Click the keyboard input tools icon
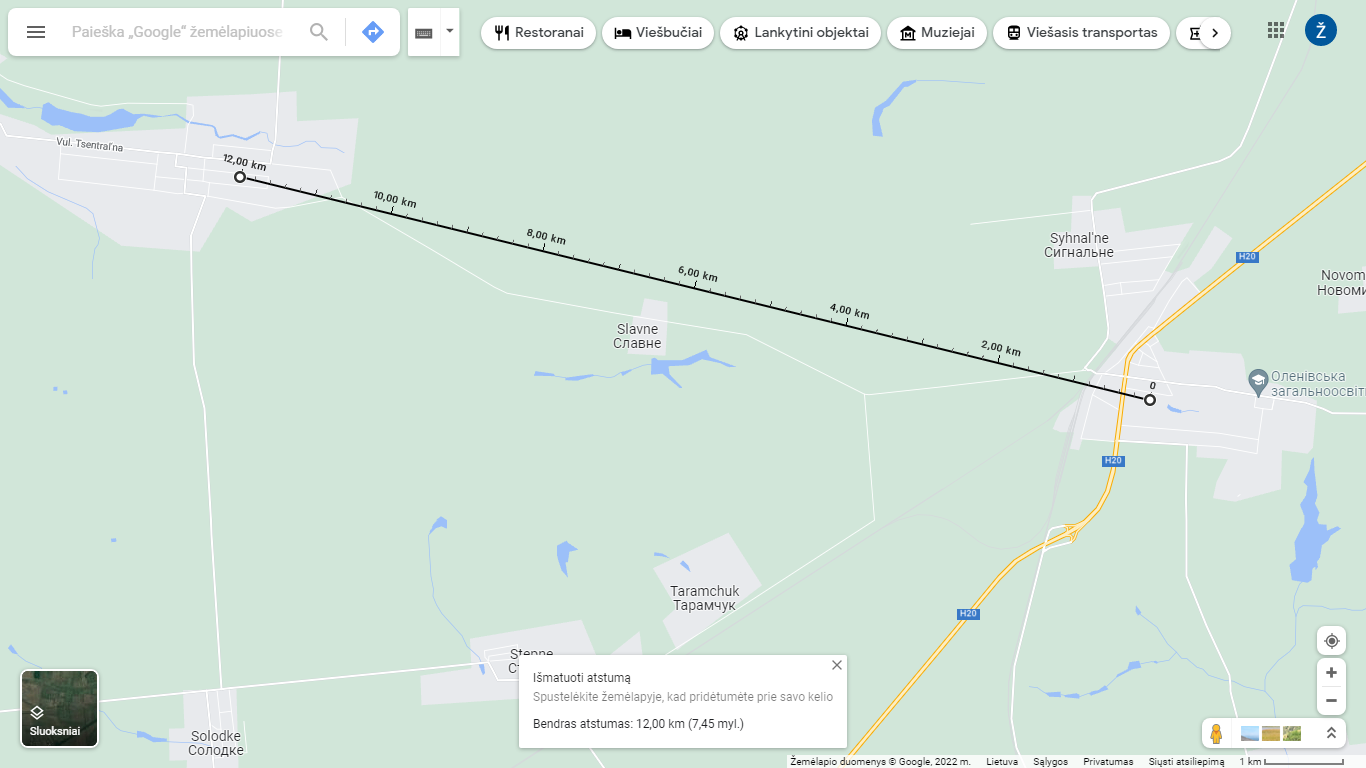The height and width of the screenshot is (768, 1366). [424, 32]
